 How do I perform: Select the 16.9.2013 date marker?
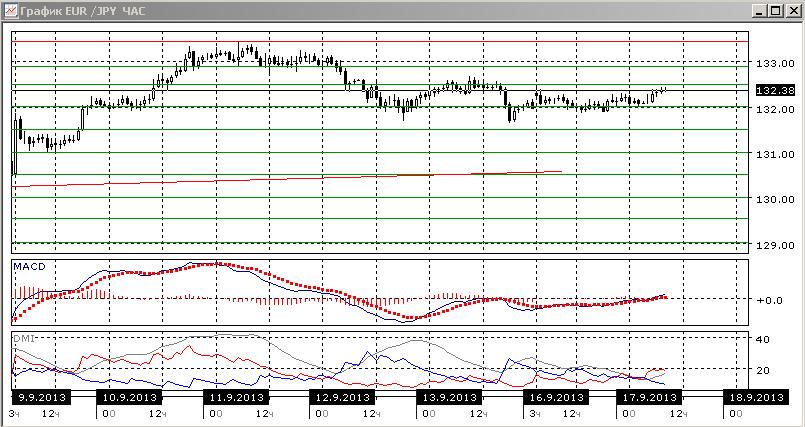tap(556, 397)
